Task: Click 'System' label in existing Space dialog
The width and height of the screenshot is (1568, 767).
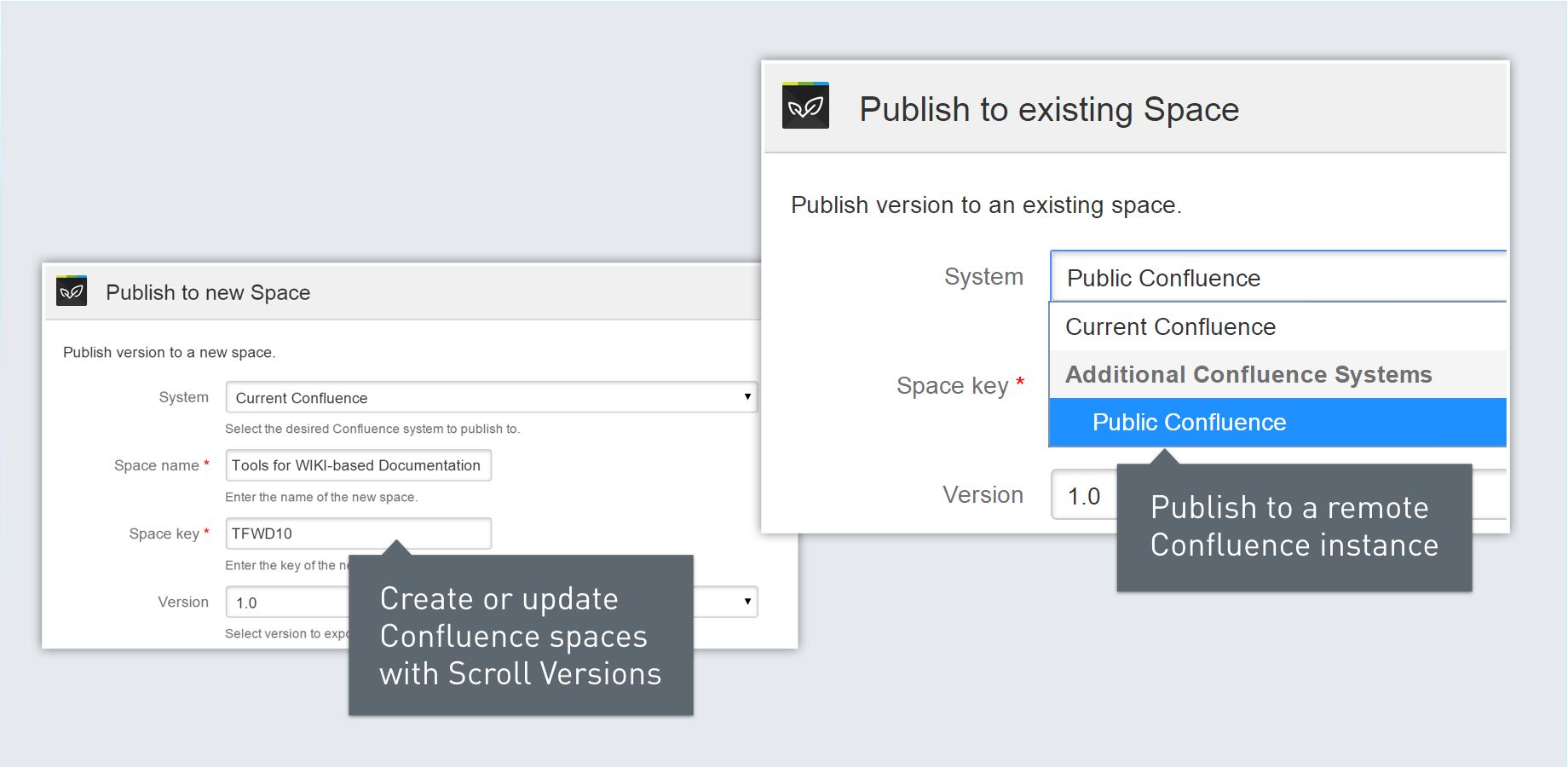Action: [x=983, y=276]
